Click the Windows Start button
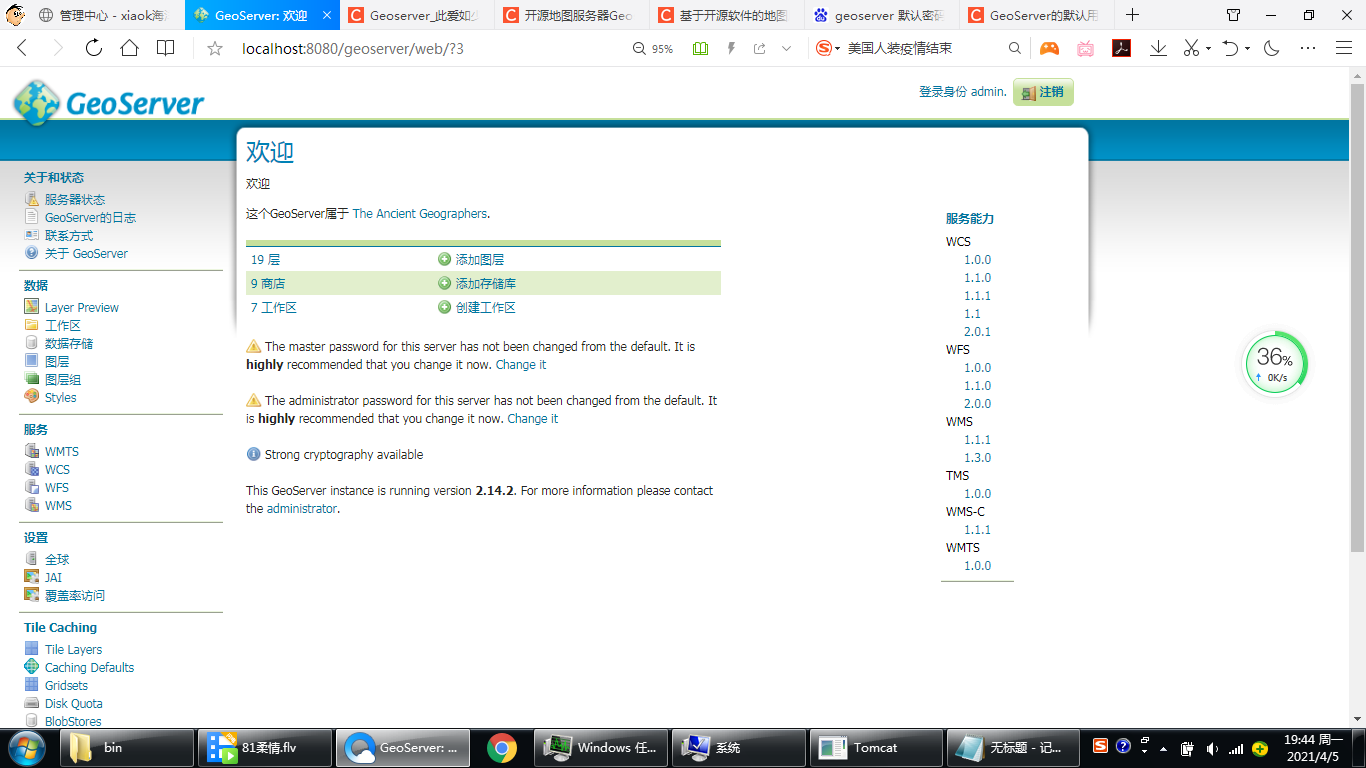 point(25,748)
